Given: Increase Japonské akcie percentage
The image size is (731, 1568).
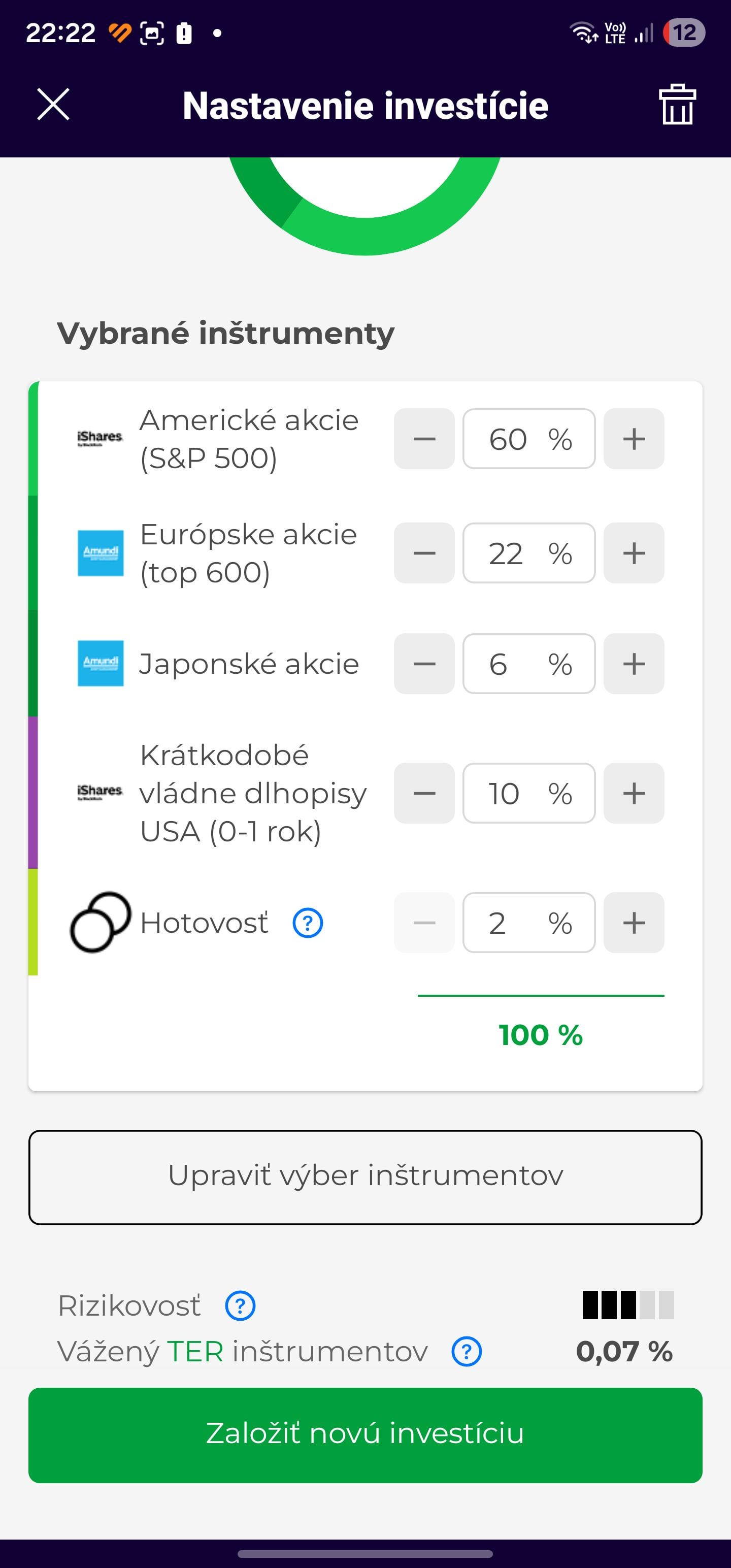Looking at the screenshot, I should pos(634,664).
